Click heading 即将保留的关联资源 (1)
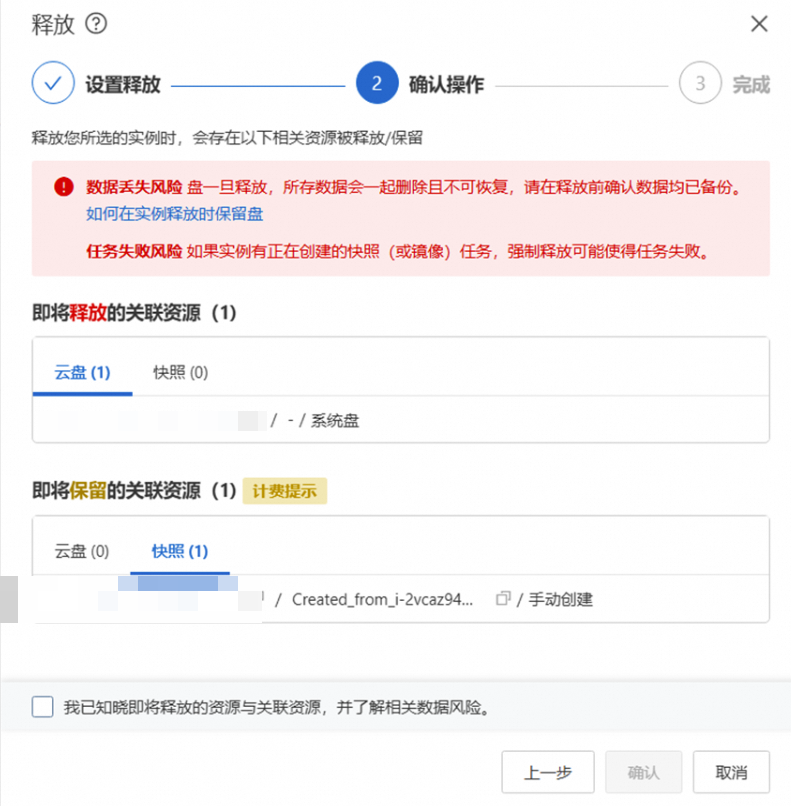791x806 pixels. (x=134, y=491)
